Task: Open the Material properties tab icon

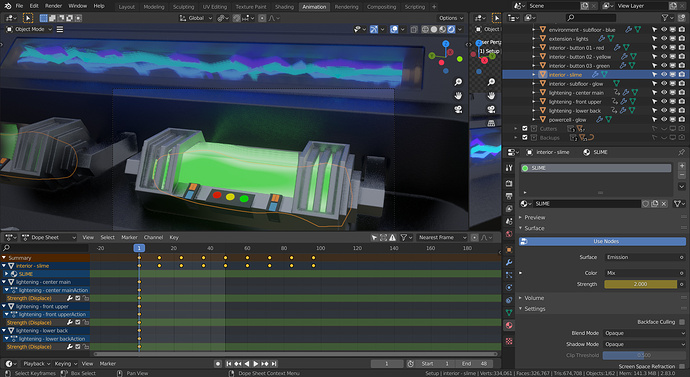Action: coord(509,325)
